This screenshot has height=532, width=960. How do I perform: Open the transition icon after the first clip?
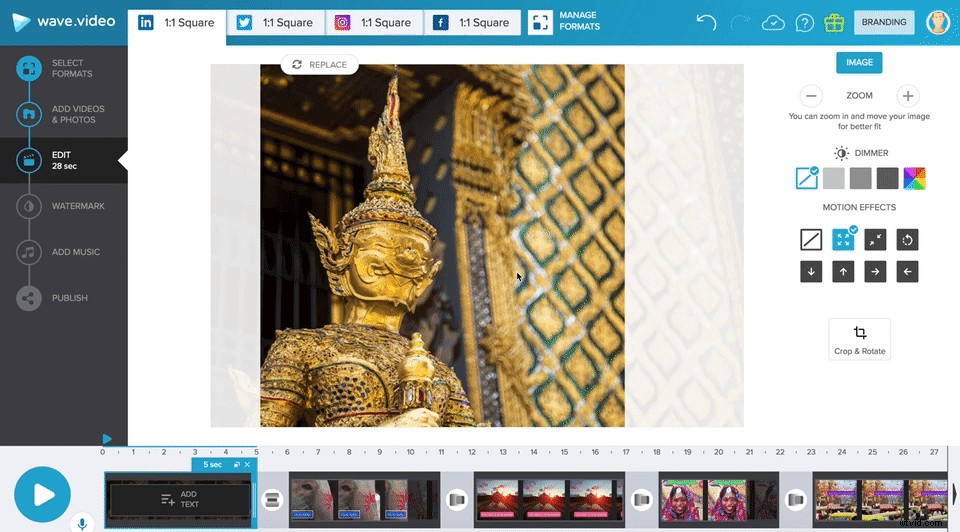coord(272,500)
